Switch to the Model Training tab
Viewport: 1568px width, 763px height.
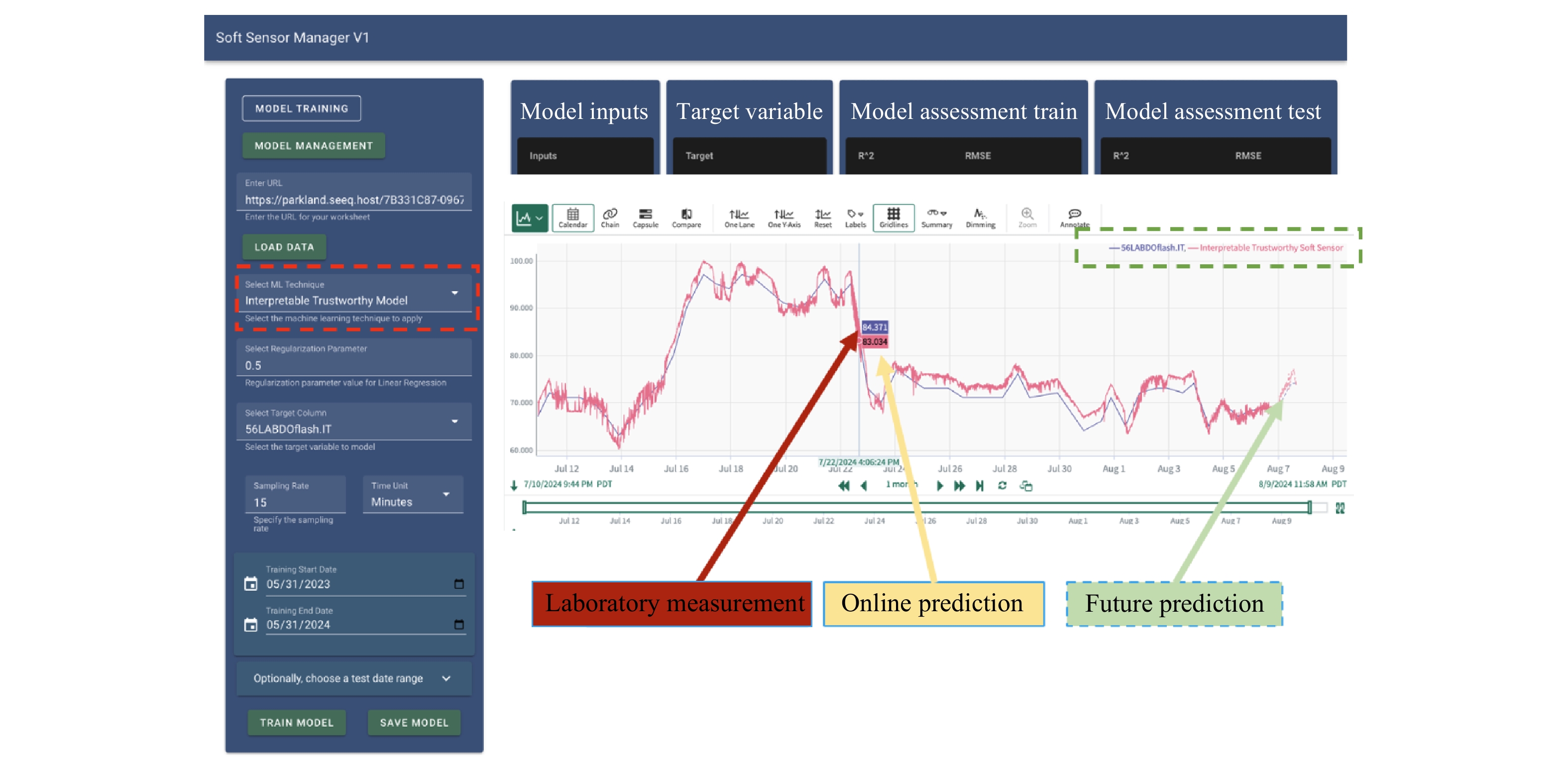pos(301,109)
